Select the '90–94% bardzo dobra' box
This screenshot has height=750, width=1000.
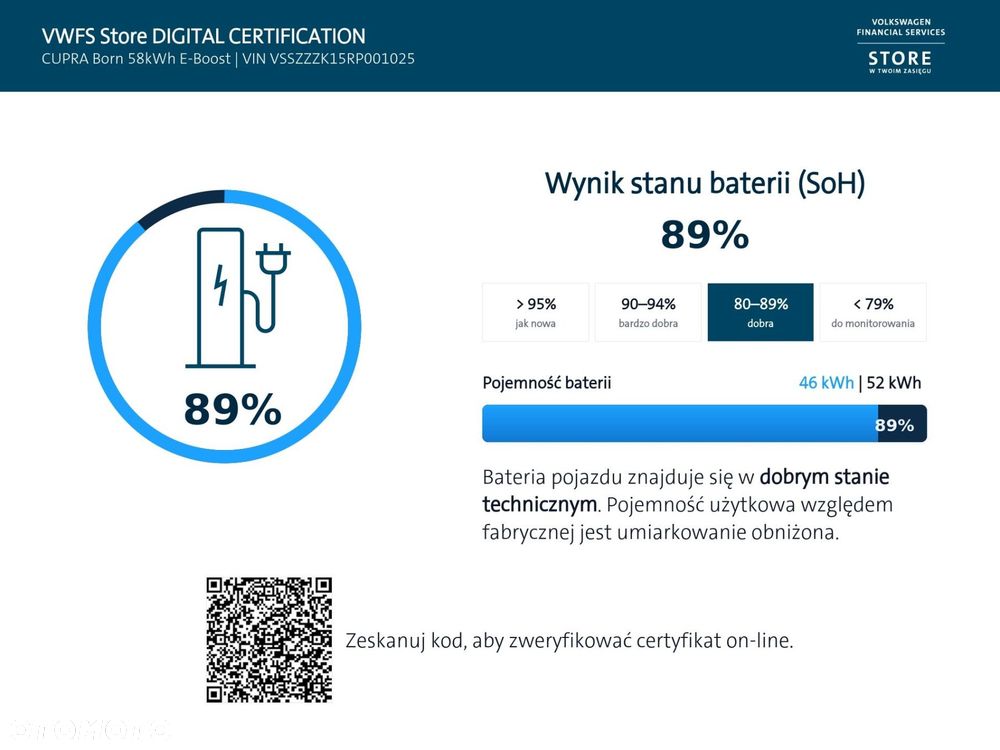click(648, 312)
